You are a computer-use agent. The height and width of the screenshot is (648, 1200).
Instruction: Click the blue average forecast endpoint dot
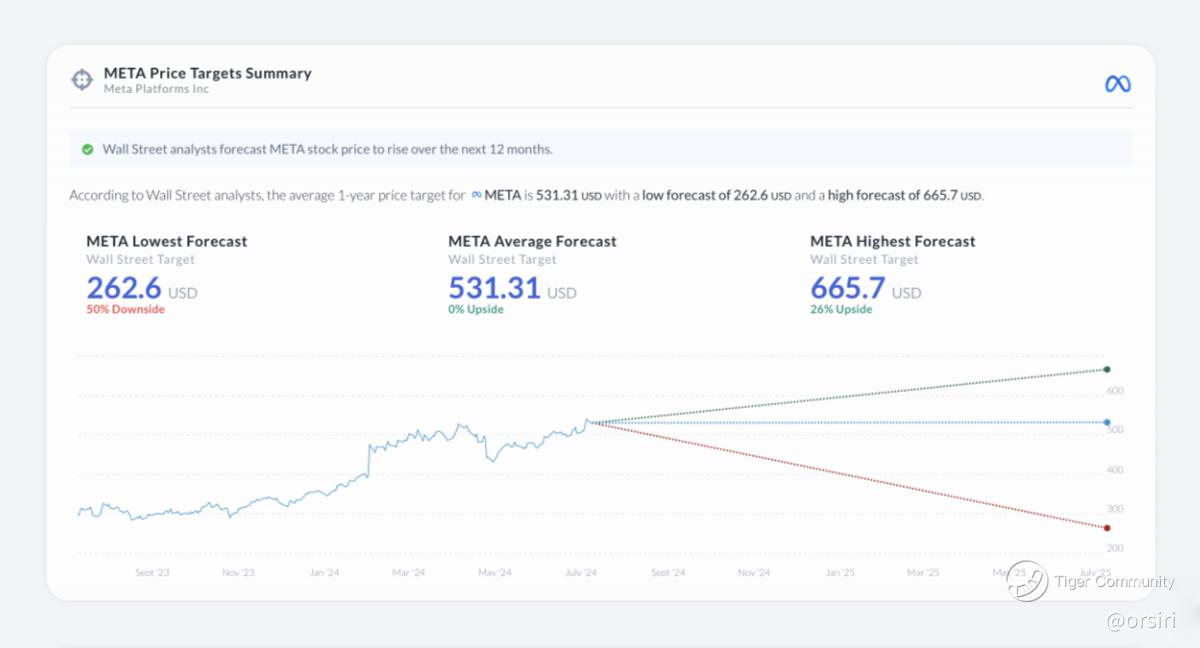1107,422
